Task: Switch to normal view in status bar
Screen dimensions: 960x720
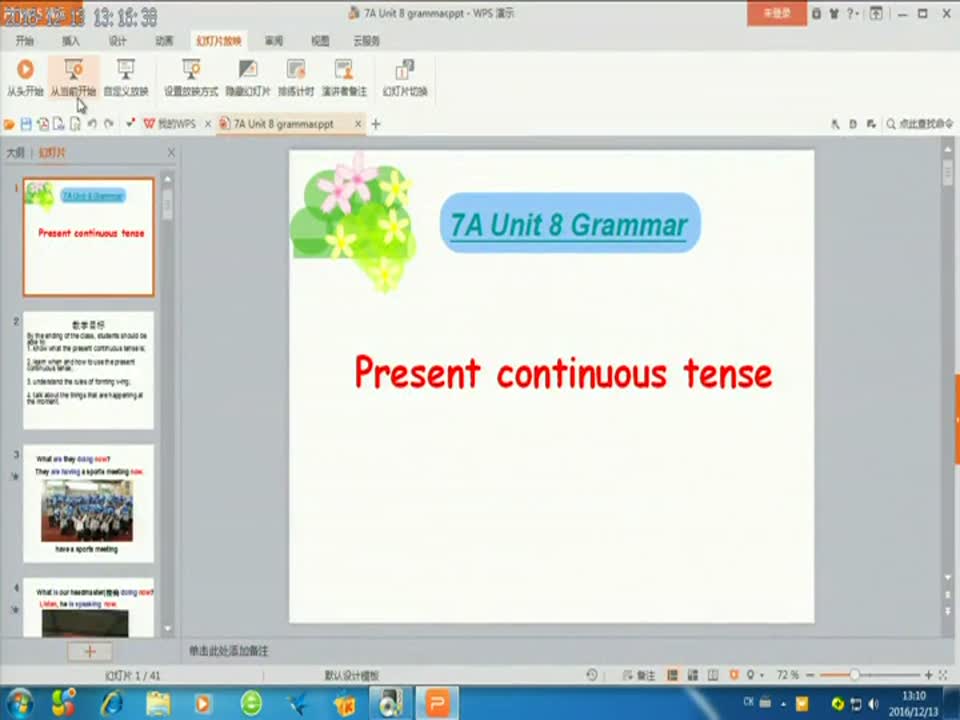Action: tap(673, 675)
